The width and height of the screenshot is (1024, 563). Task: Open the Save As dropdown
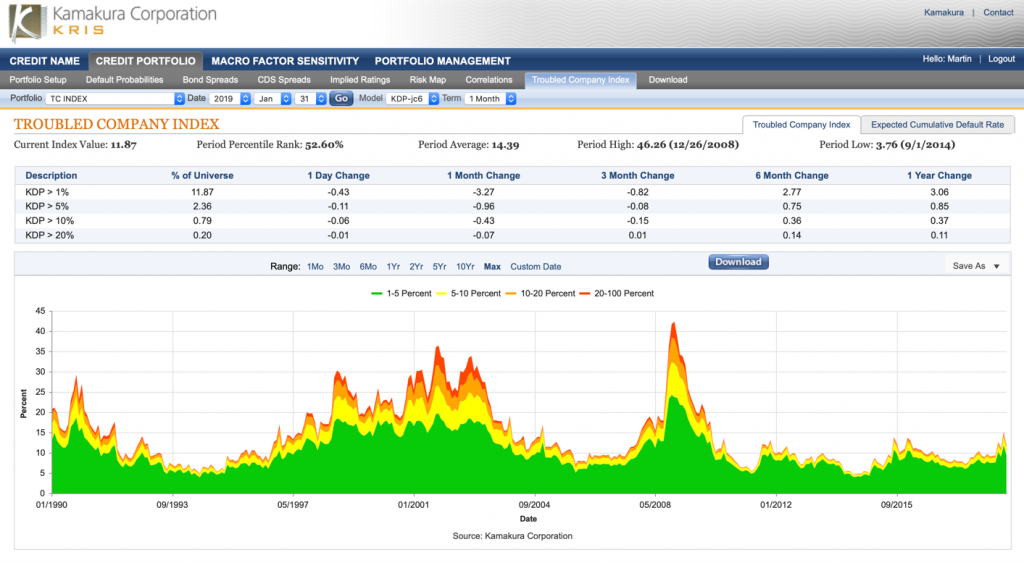[976, 266]
